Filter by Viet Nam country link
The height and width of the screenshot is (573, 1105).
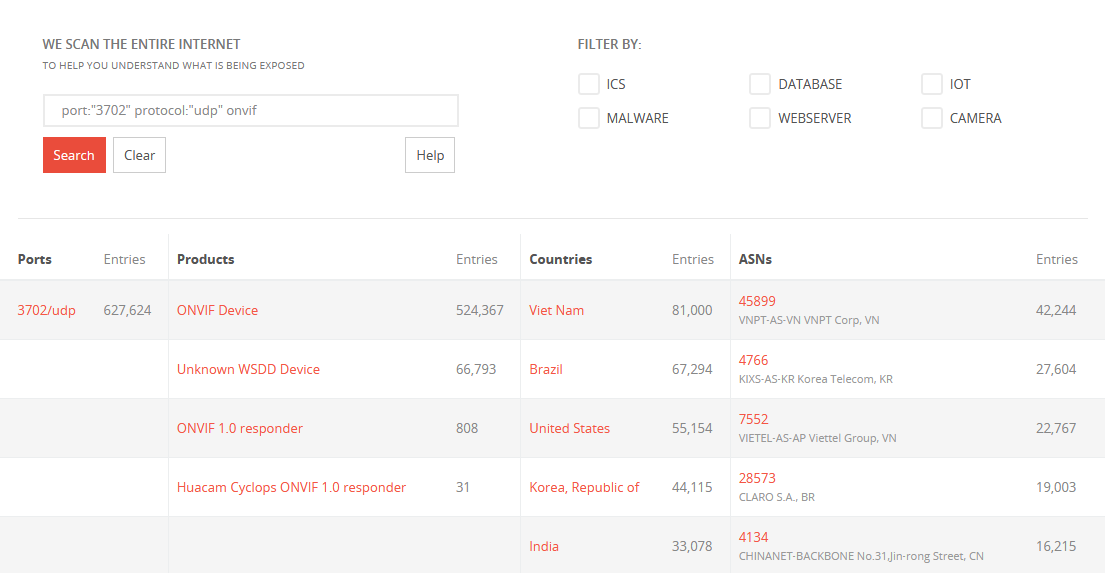(x=556, y=310)
